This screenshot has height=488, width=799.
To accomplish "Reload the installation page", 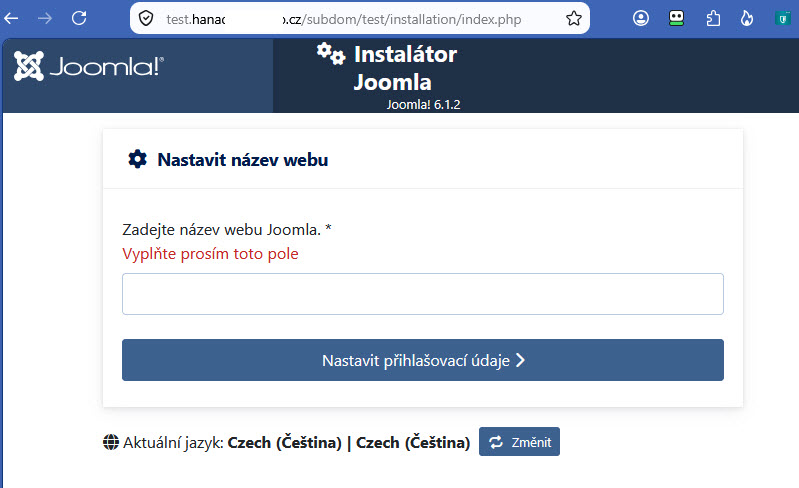I will 79,19.
